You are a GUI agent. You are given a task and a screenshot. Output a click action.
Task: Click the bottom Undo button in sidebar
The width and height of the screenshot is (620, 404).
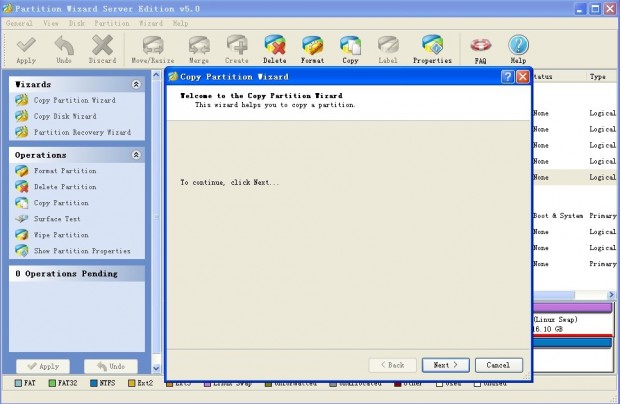pos(111,366)
